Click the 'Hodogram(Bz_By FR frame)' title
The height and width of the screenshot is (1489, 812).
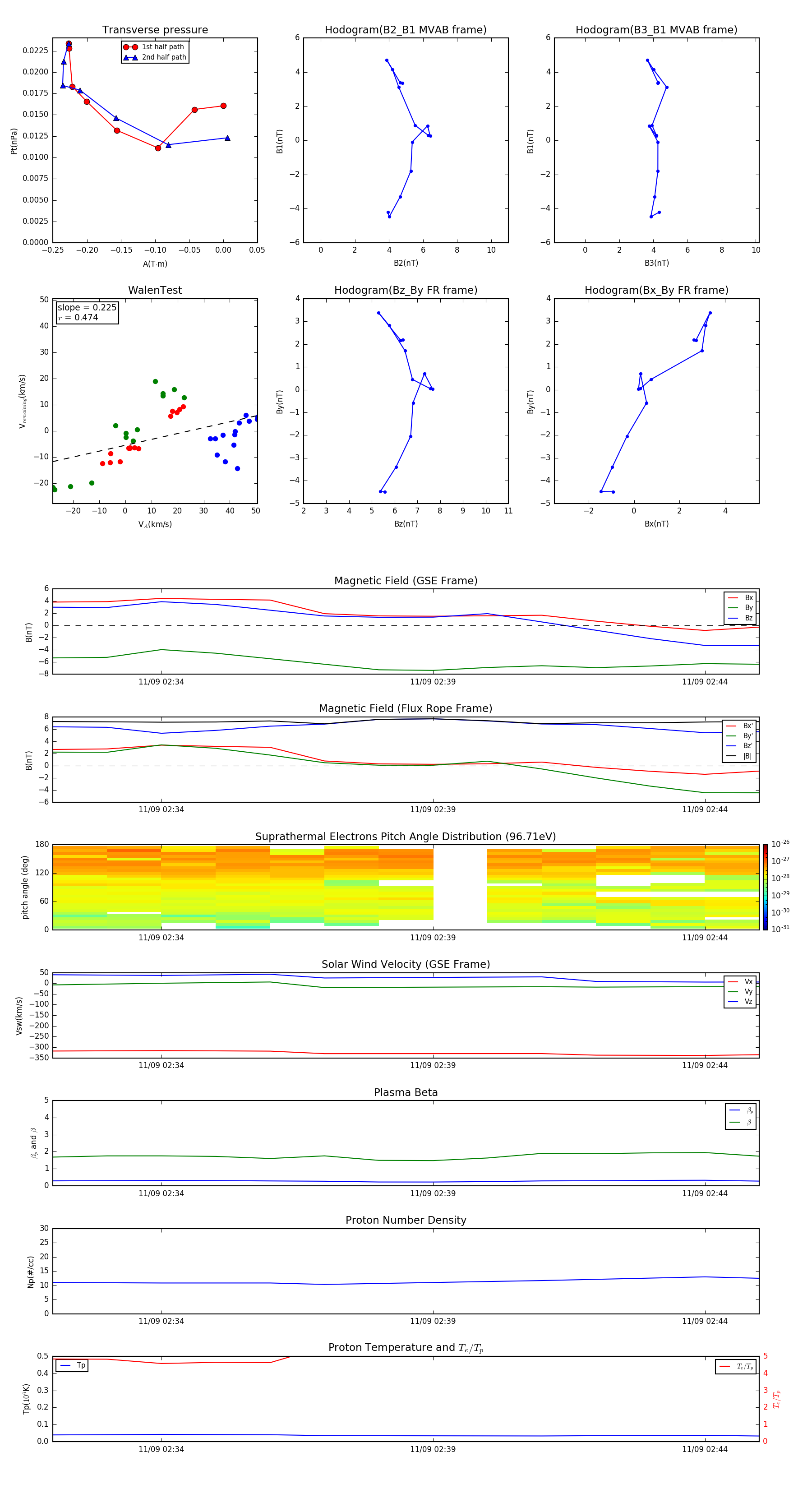(x=406, y=290)
